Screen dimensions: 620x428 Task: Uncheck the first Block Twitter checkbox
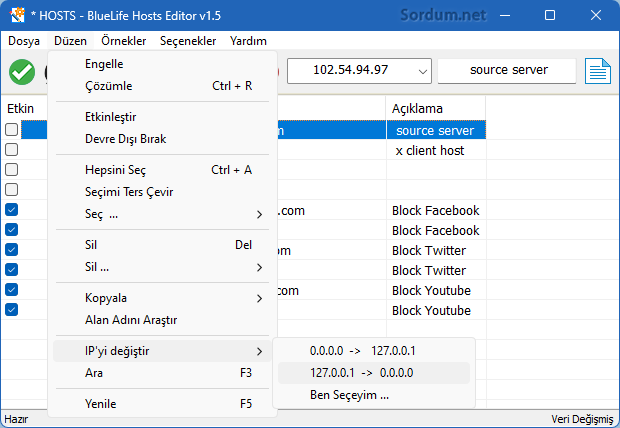pos(11,250)
